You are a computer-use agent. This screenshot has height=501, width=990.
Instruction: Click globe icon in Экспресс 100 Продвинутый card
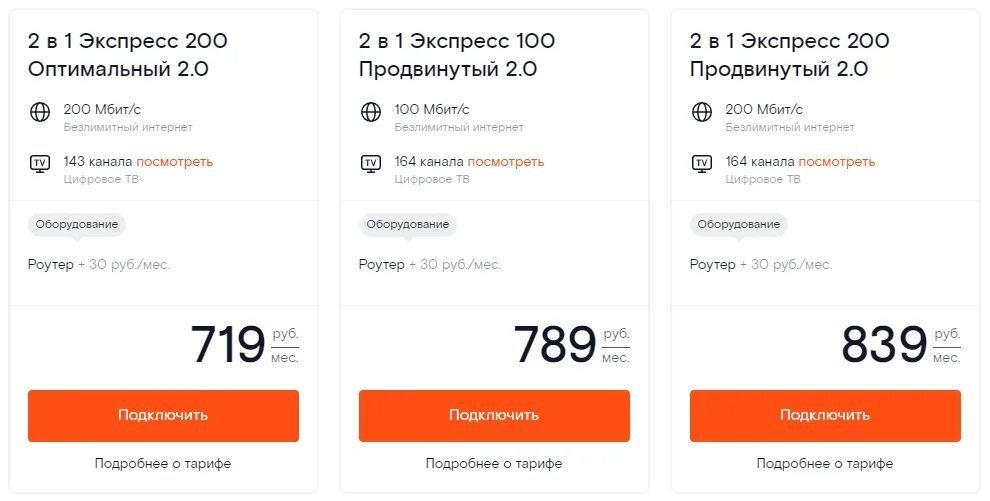coord(371,112)
